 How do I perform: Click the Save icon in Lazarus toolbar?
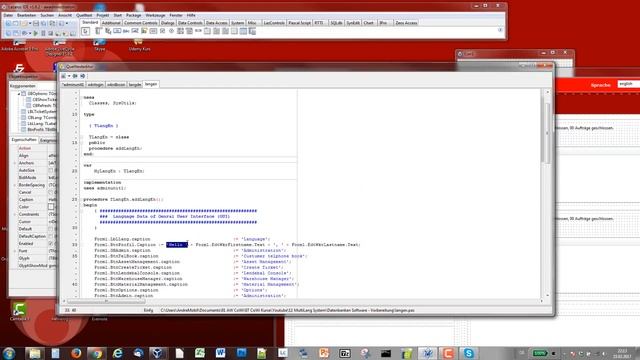coord(36,24)
